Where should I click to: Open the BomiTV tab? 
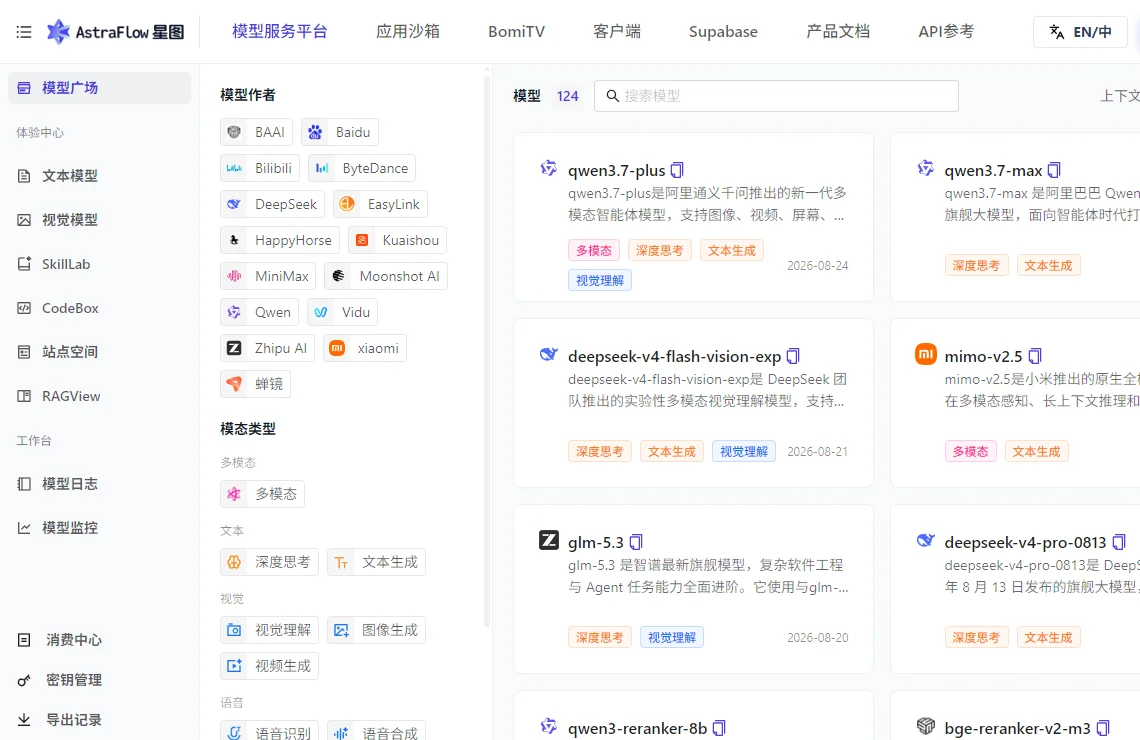click(516, 31)
